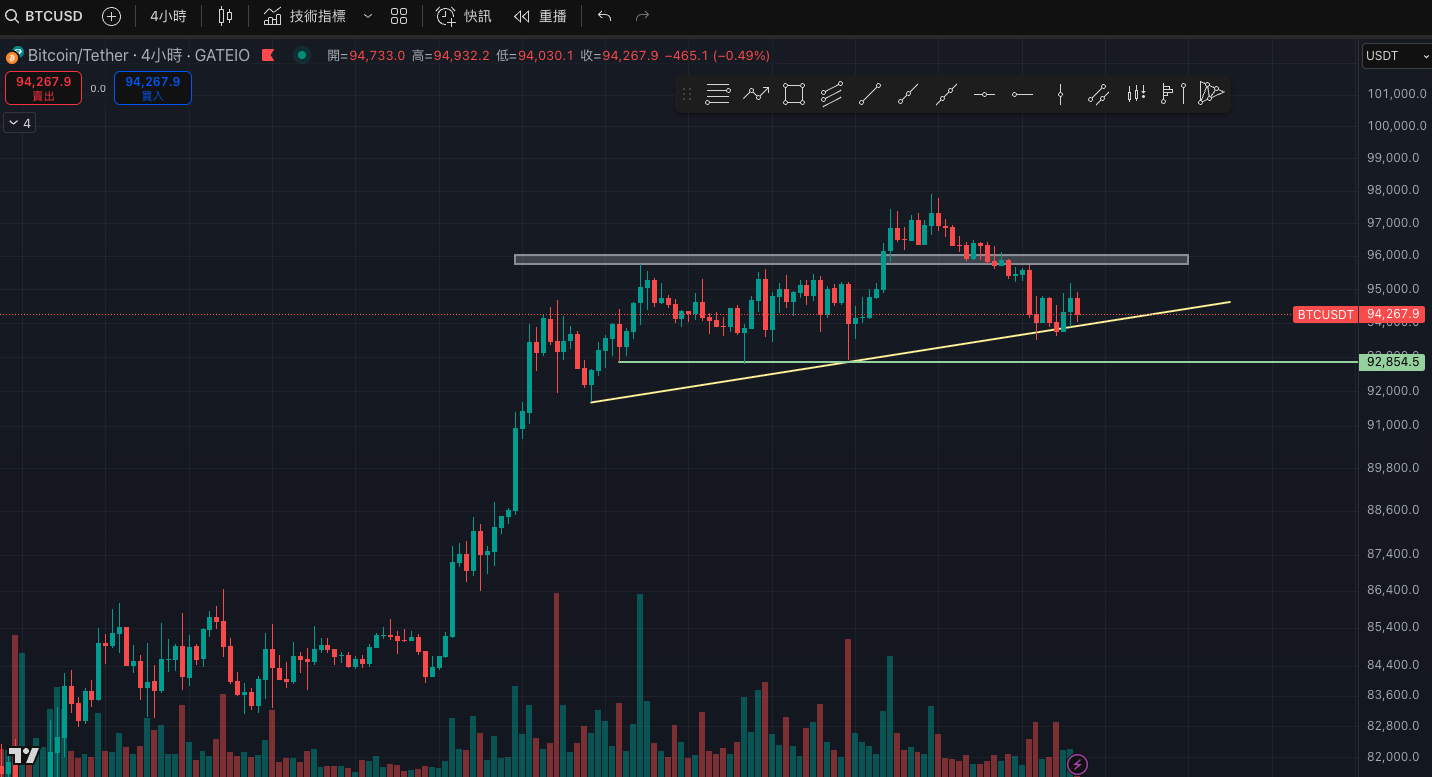
Task: Expand the collapsed indicator legend showing 4
Action: coord(19,123)
